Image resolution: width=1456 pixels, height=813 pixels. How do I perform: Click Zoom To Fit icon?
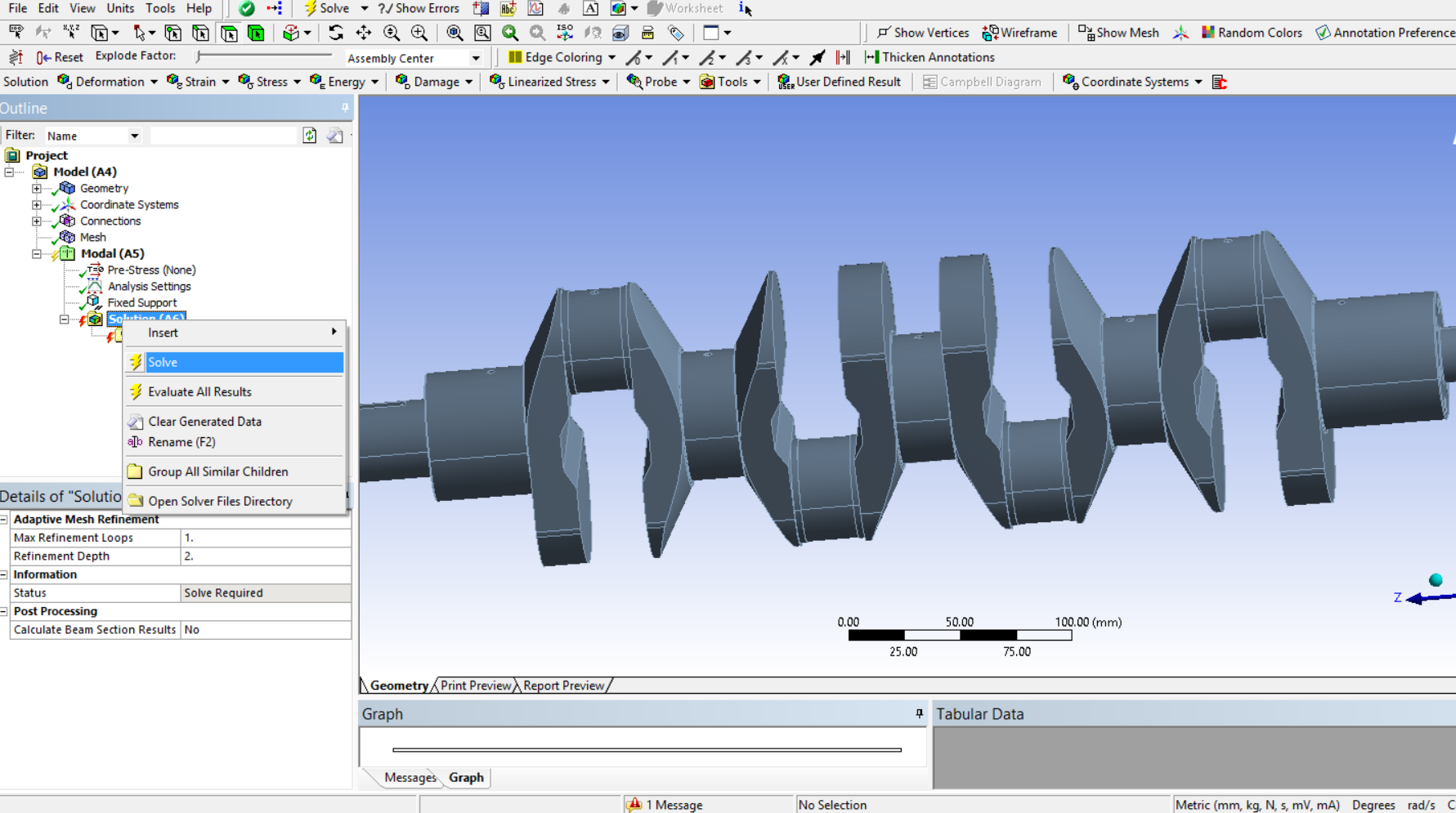(455, 33)
